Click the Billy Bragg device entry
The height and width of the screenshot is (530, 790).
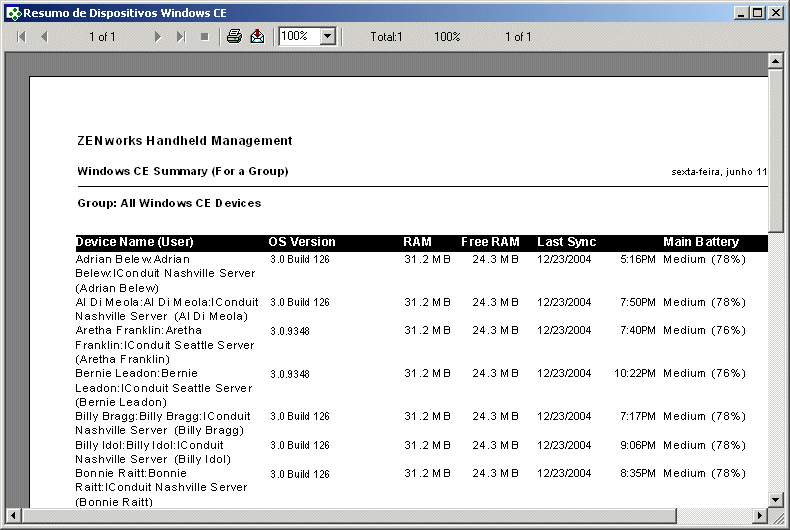click(163, 423)
